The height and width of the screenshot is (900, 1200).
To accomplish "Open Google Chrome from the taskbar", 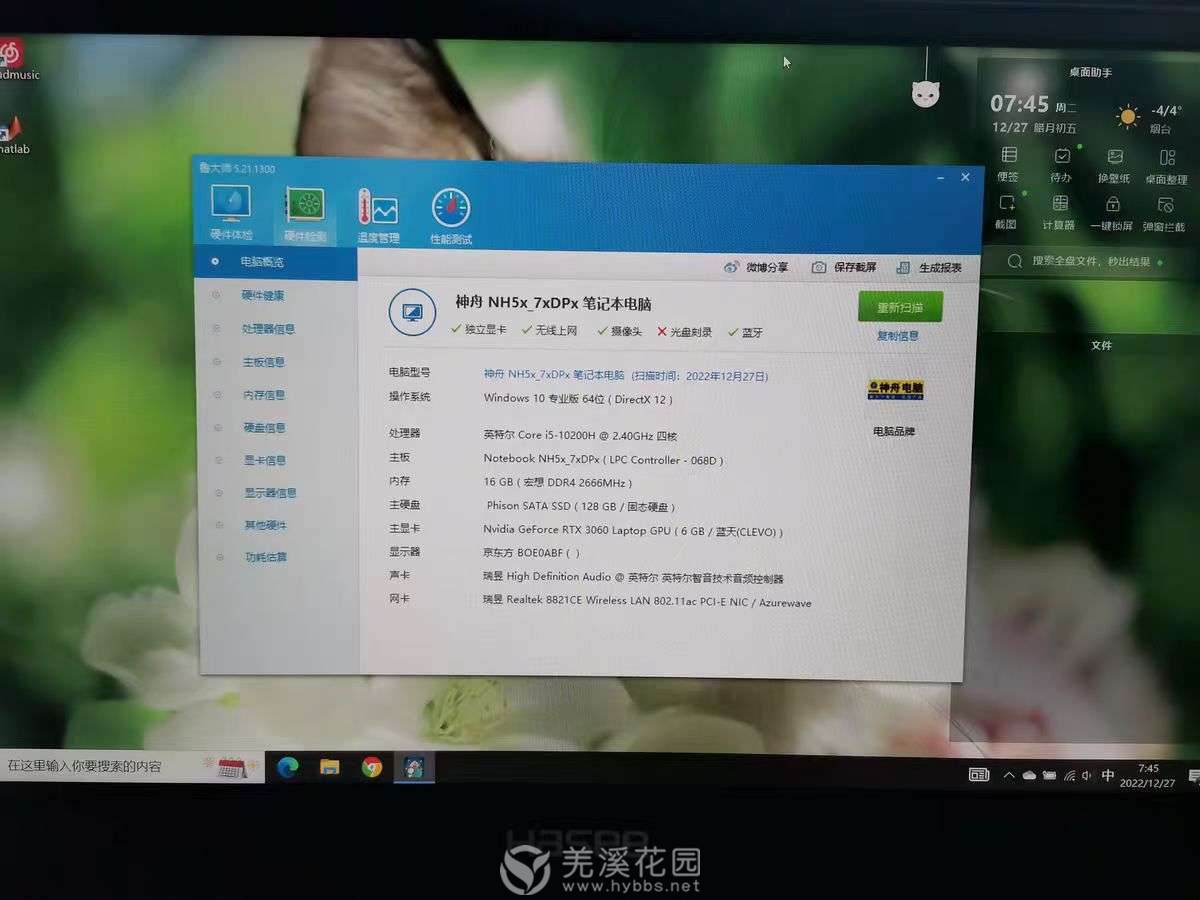I will tap(372, 767).
